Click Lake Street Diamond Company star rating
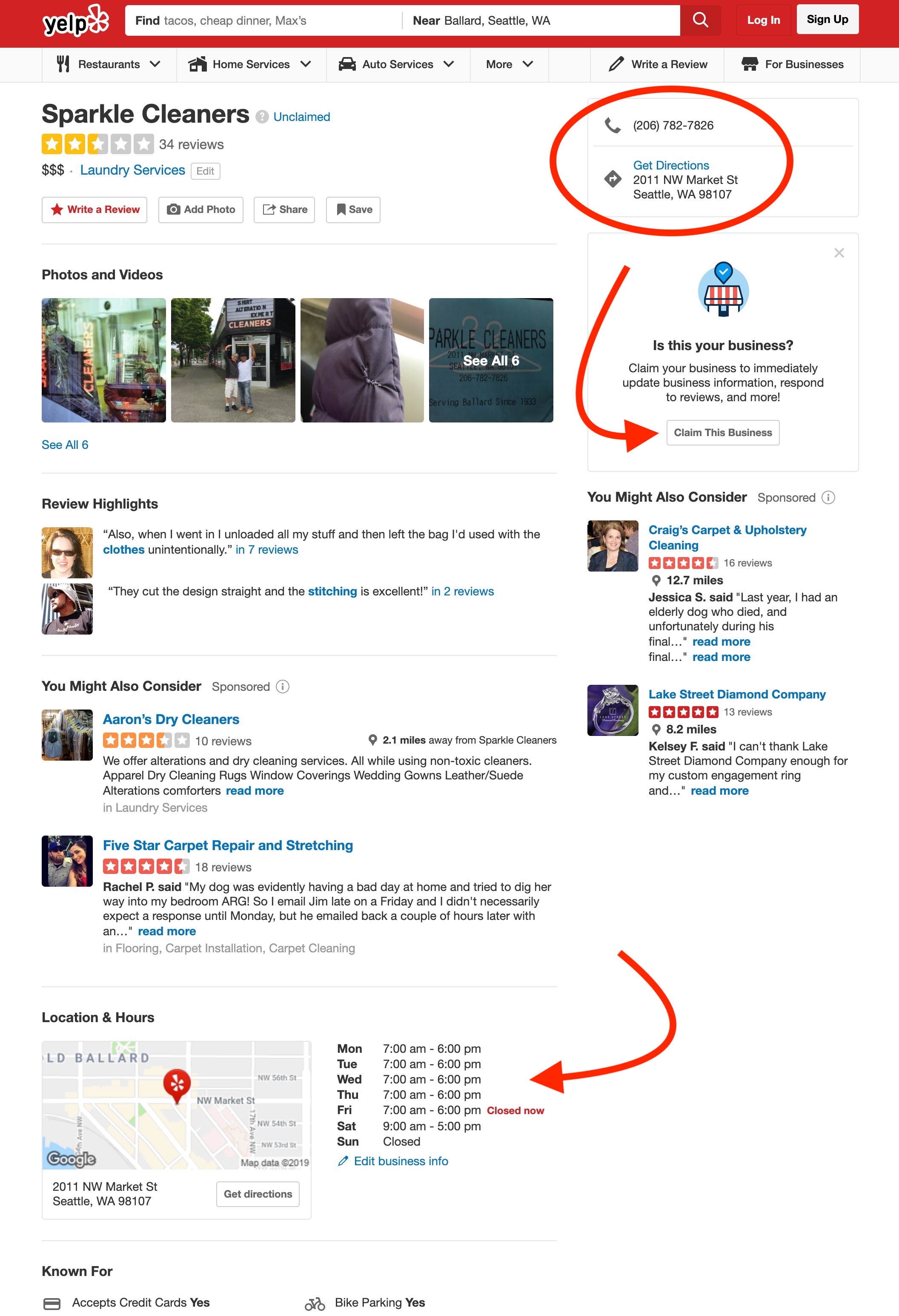The image size is (899, 1316). [x=683, y=712]
